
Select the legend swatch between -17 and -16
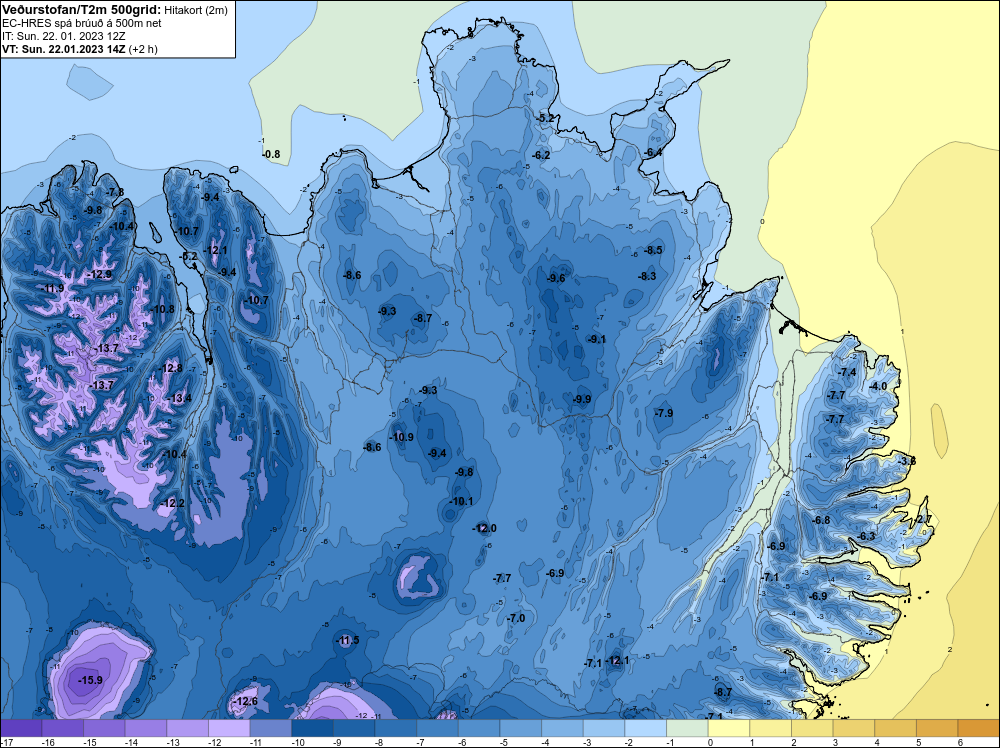[21, 728]
